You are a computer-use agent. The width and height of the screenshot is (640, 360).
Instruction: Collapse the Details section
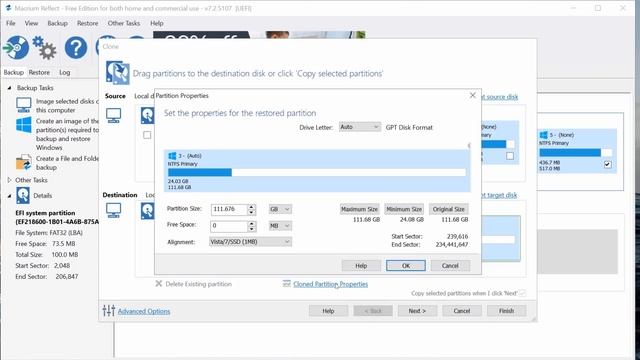tap(9, 196)
